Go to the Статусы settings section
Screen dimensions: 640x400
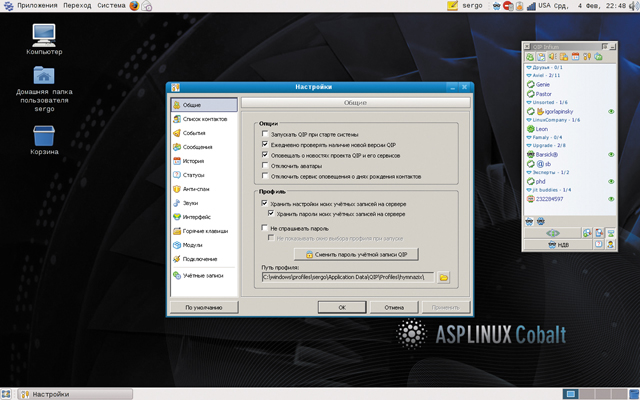(x=204, y=175)
